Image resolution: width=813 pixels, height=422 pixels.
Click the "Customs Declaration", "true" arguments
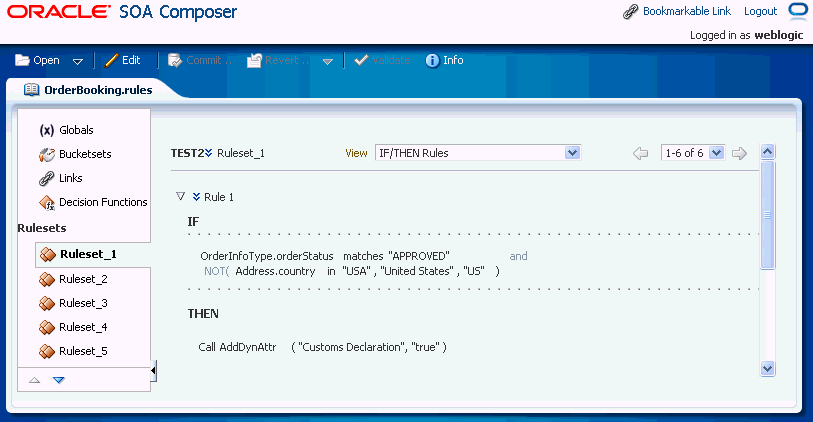click(369, 347)
